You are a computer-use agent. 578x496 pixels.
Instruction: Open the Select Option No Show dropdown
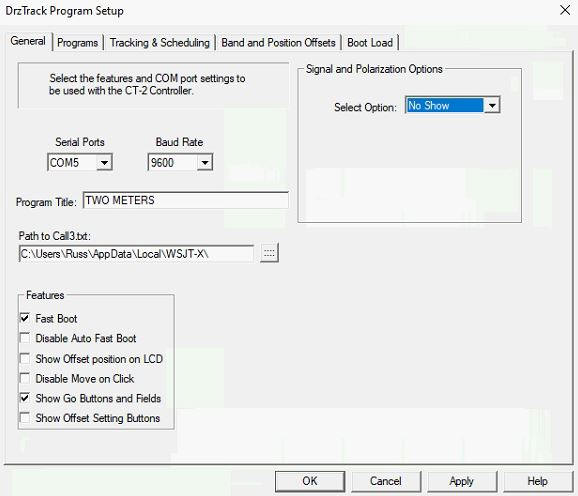(491, 106)
